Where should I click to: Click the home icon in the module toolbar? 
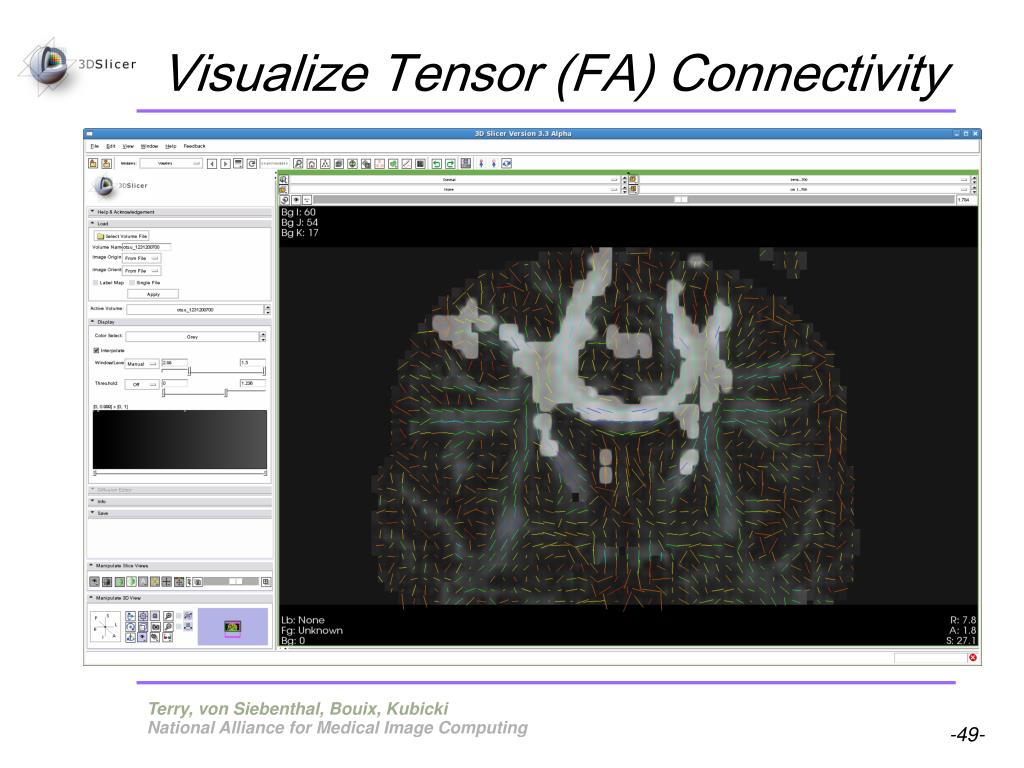(x=312, y=164)
